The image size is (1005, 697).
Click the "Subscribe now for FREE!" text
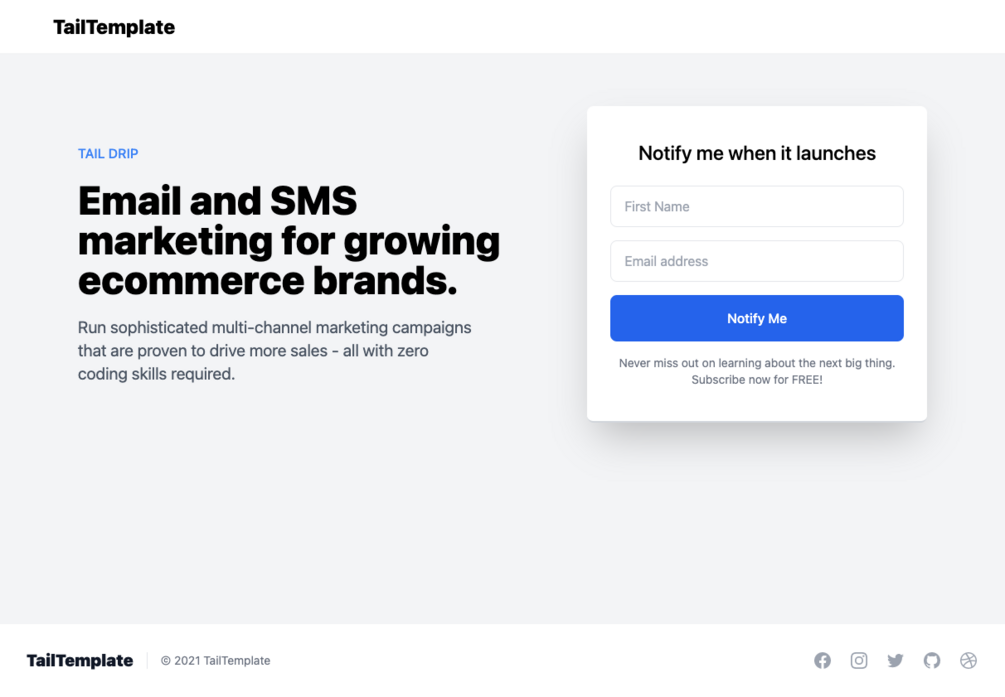[x=756, y=380]
